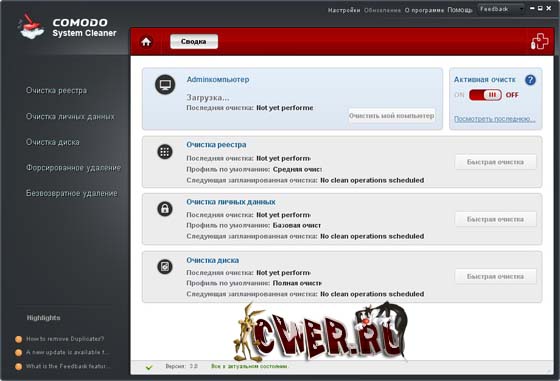Toggle the Active cleaning ON/OFF switch

[x=485, y=95]
